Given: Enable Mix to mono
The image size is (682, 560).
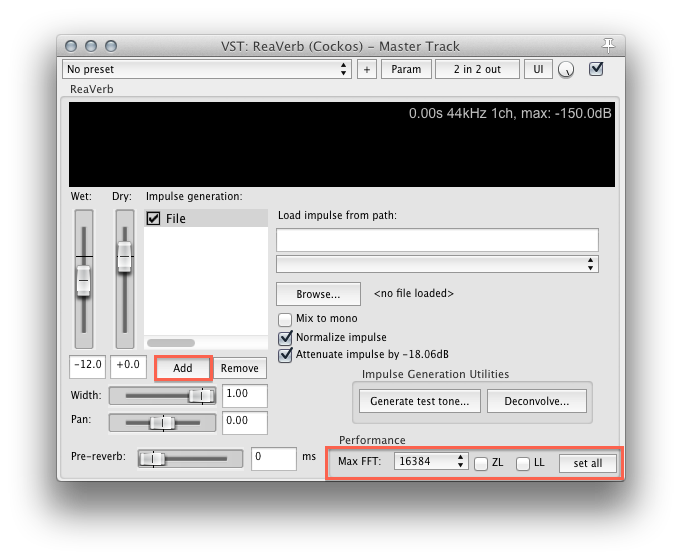Looking at the screenshot, I should 285,320.
